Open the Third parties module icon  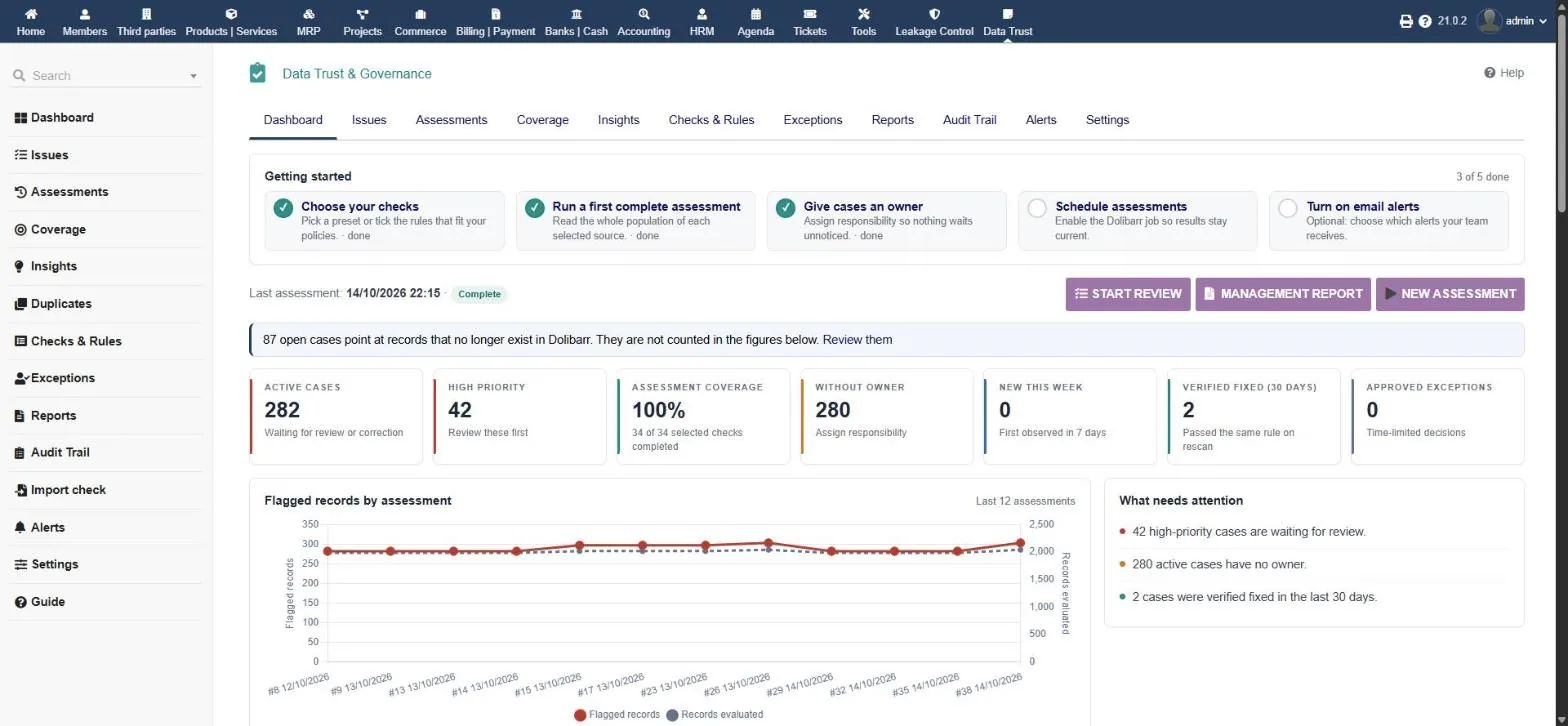[146, 15]
